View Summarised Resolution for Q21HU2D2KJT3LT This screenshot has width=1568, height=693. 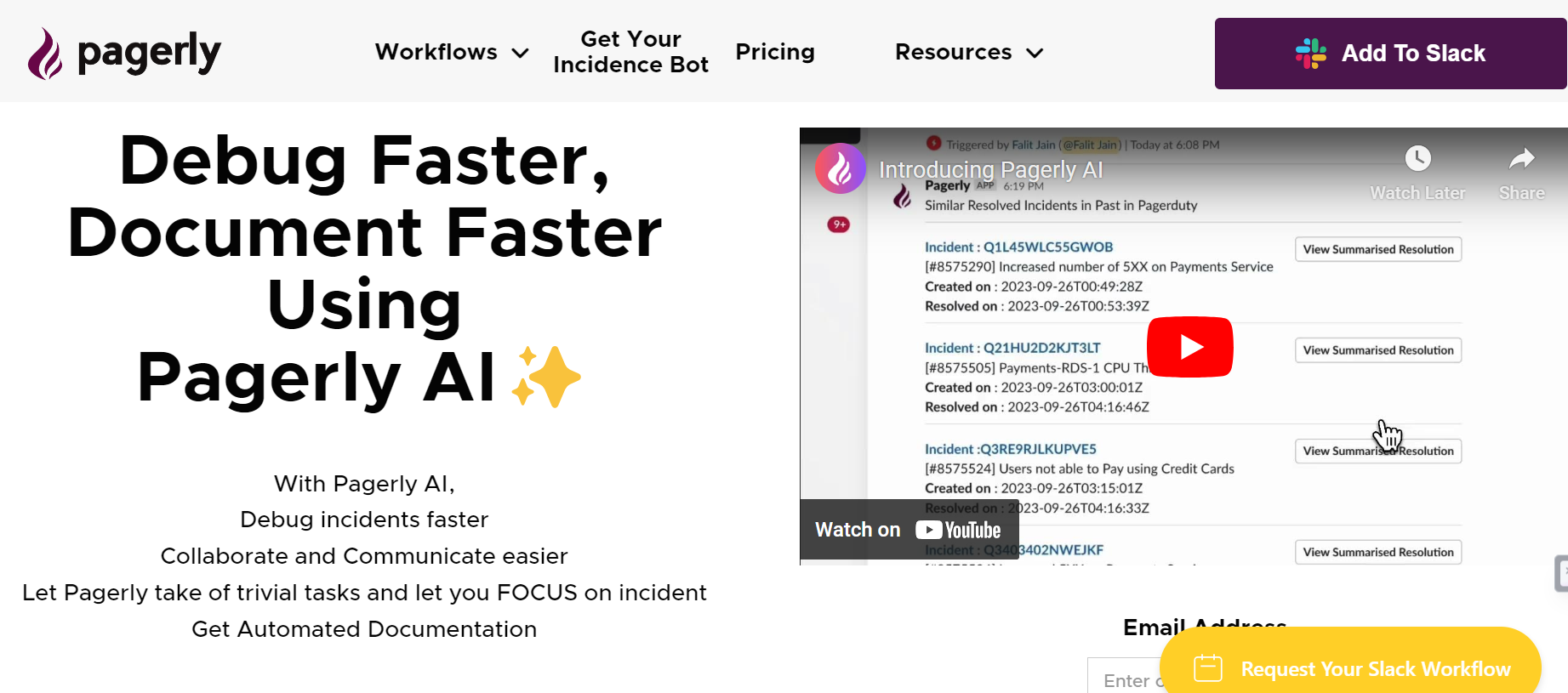tap(1378, 350)
